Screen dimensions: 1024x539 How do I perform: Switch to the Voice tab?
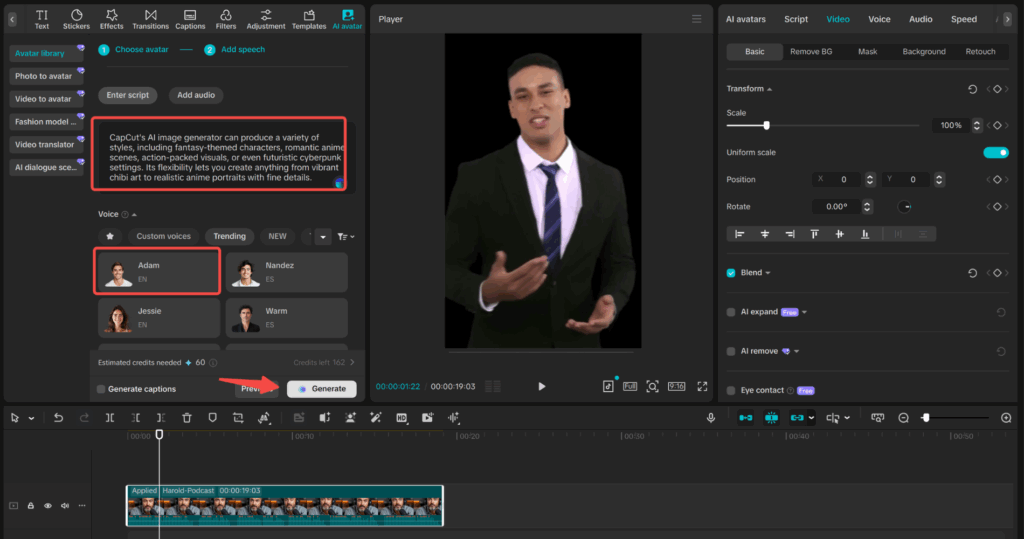click(879, 19)
